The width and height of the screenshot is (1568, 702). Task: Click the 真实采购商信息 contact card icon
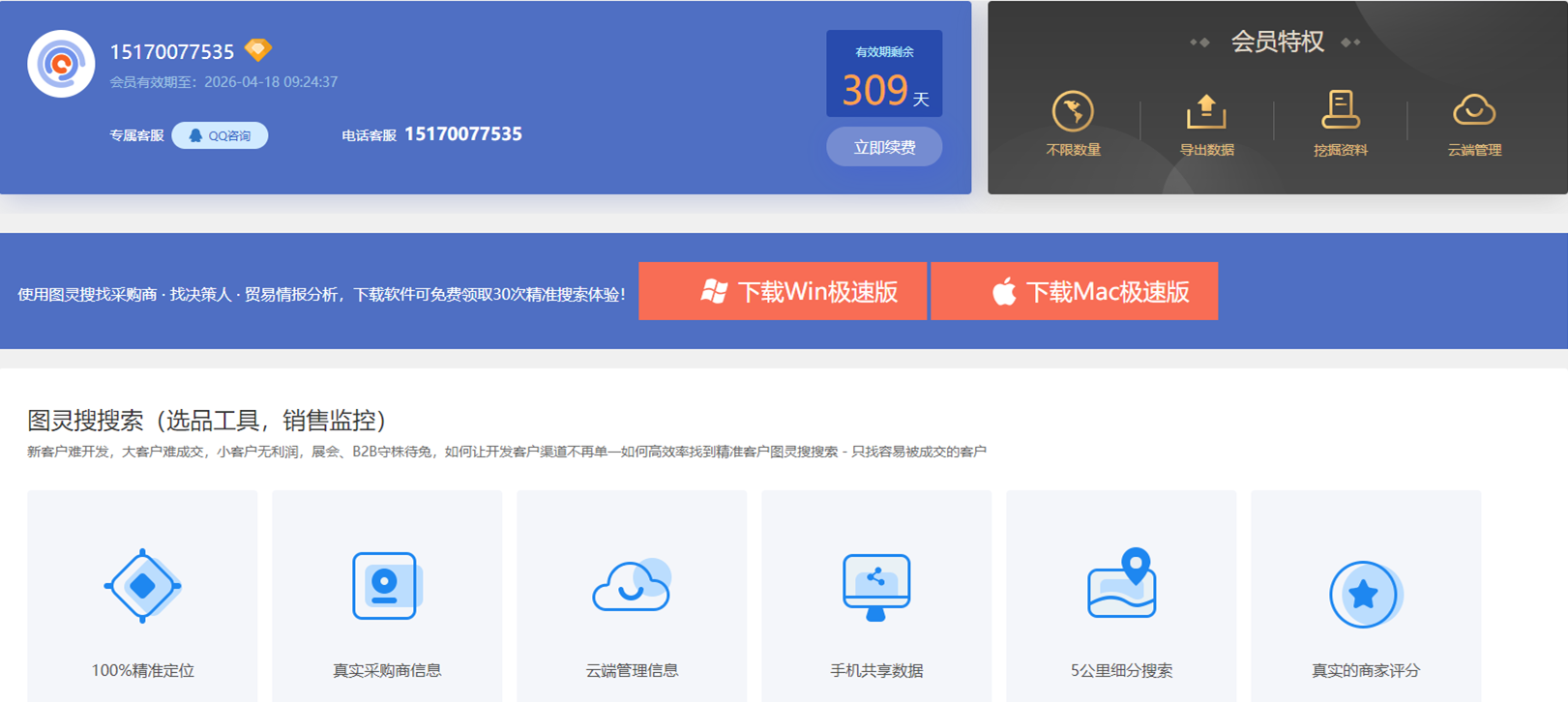(x=386, y=586)
